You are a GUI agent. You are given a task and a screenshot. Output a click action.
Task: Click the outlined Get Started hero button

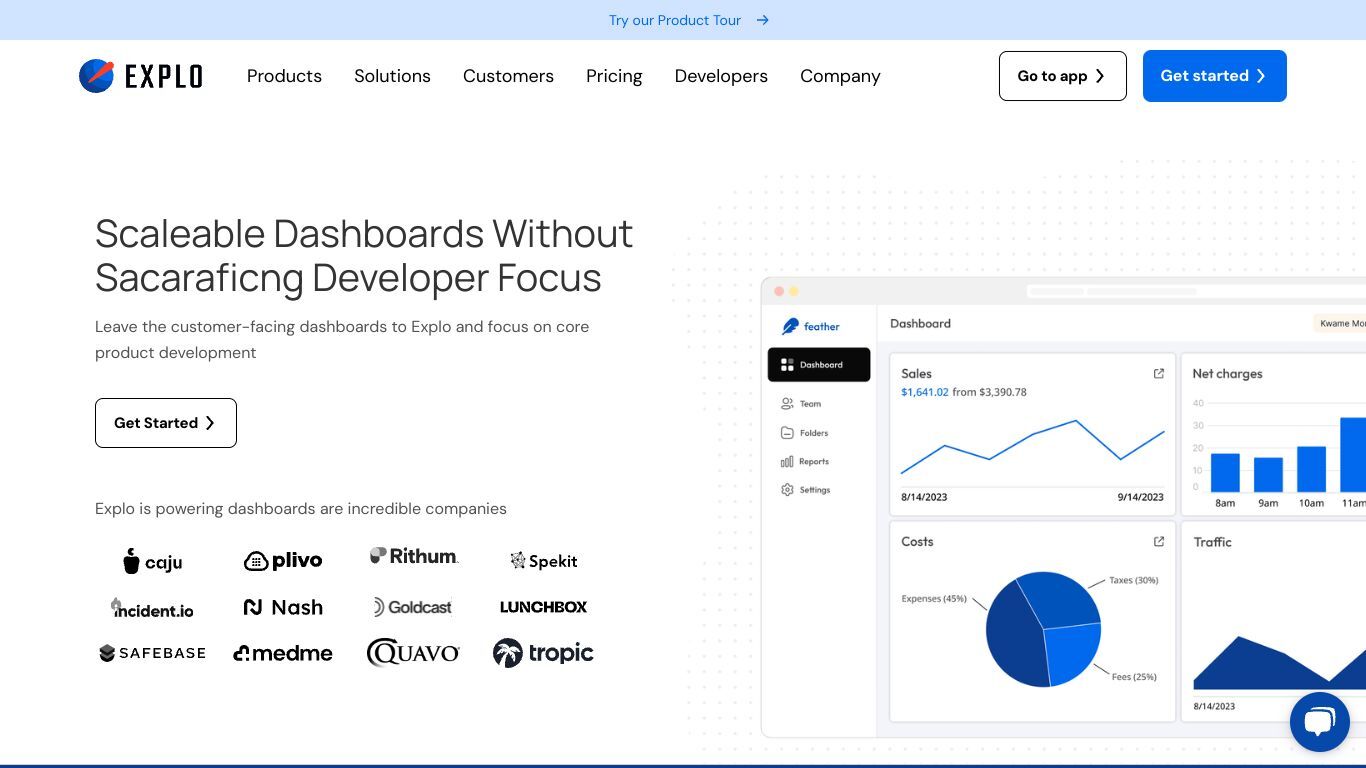coord(166,423)
